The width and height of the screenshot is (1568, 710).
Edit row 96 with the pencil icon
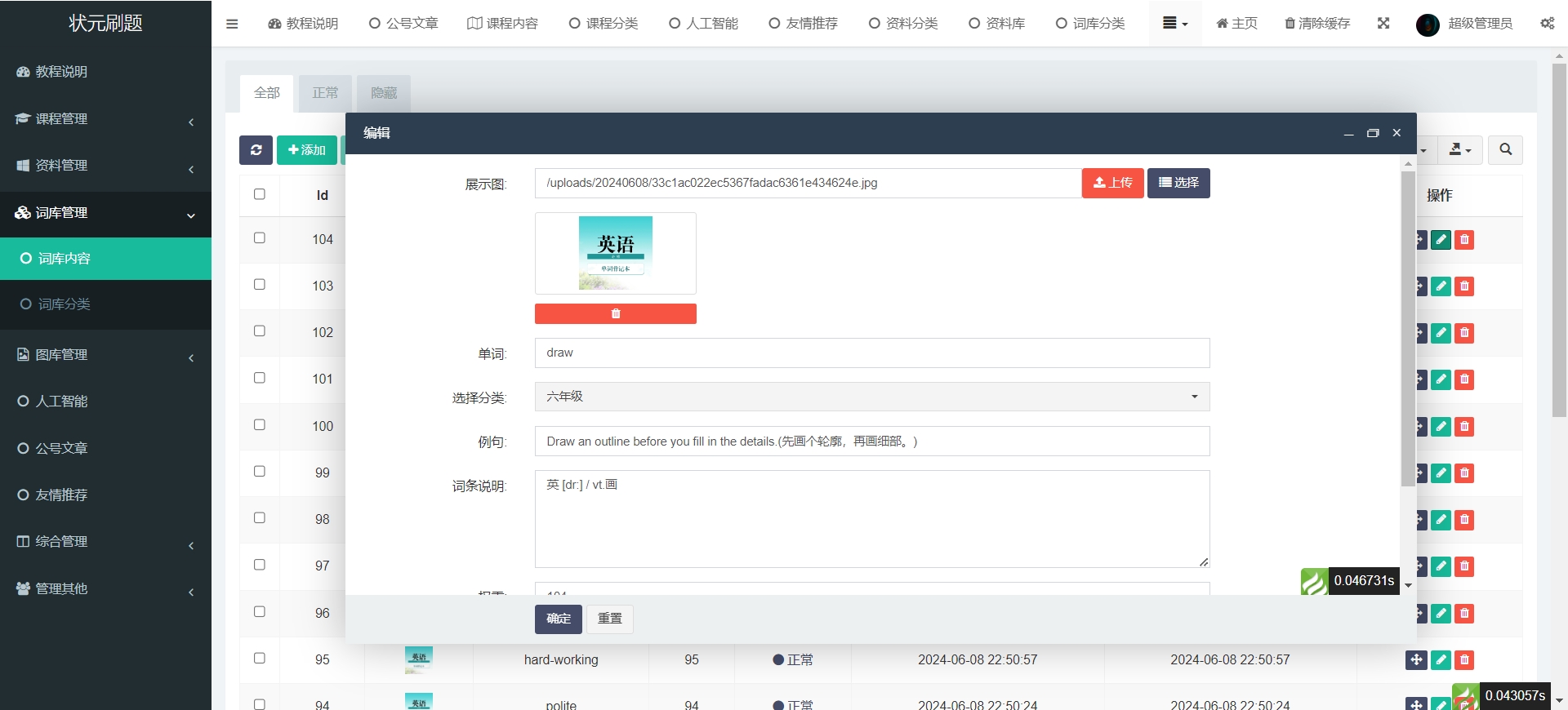1441,614
